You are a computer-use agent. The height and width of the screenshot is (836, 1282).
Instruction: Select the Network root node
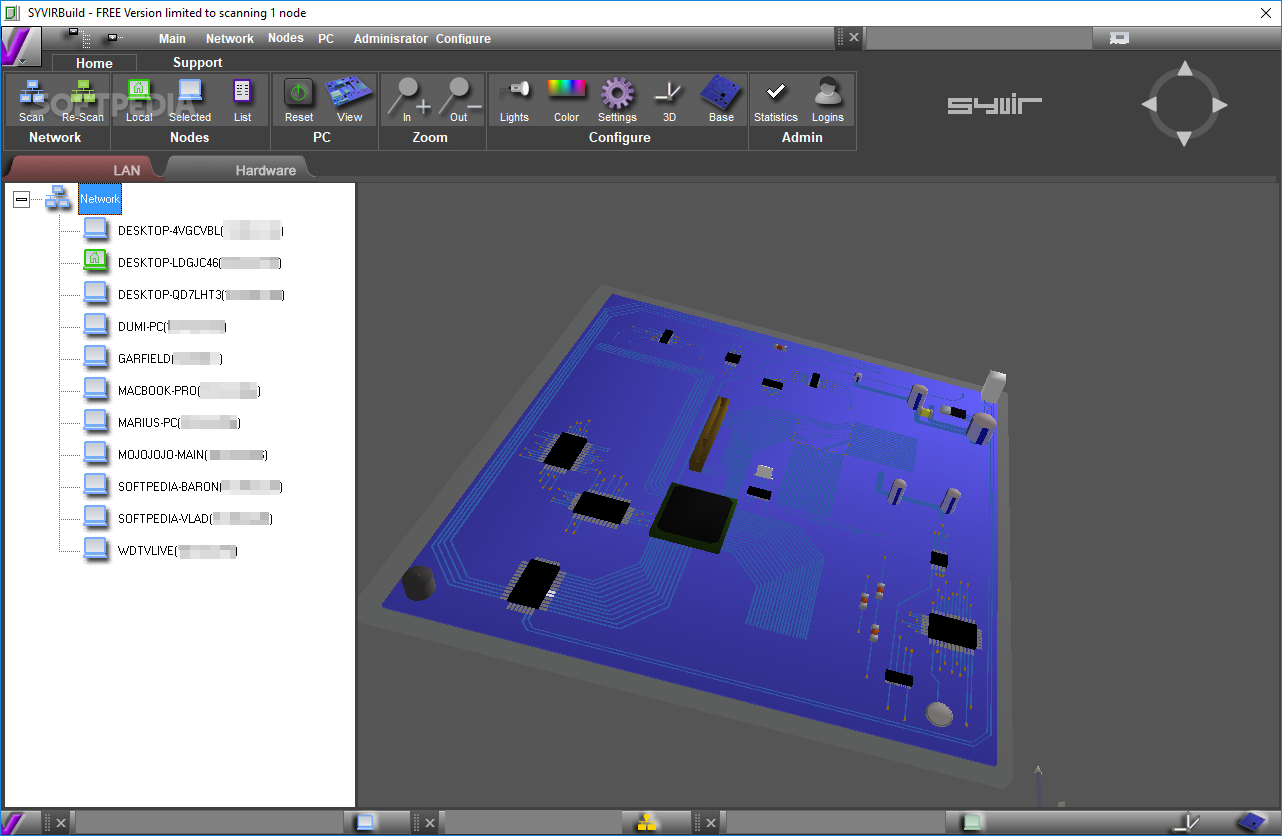tap(100, 199)
